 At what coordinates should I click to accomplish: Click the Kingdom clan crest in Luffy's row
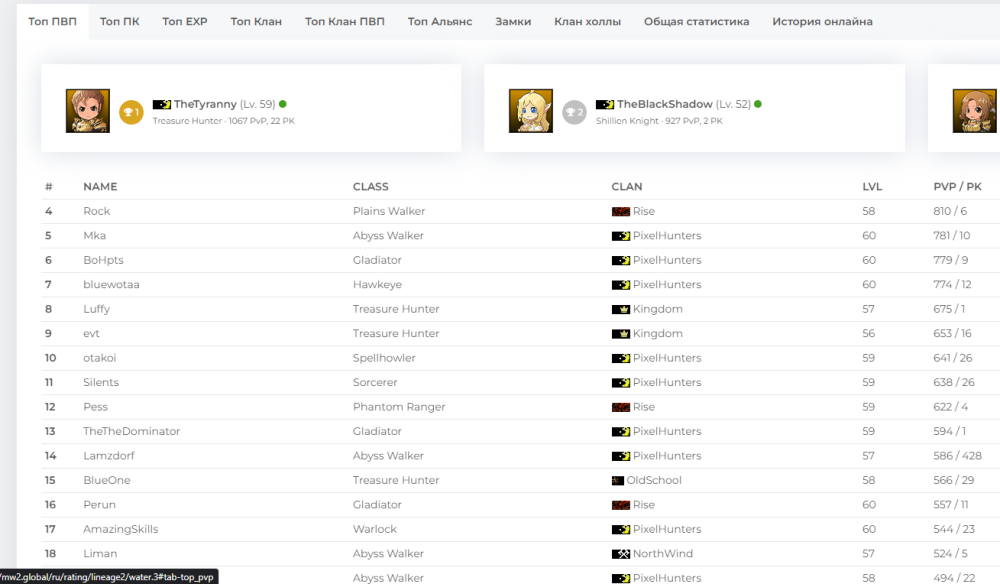click(x=620, y=310)
